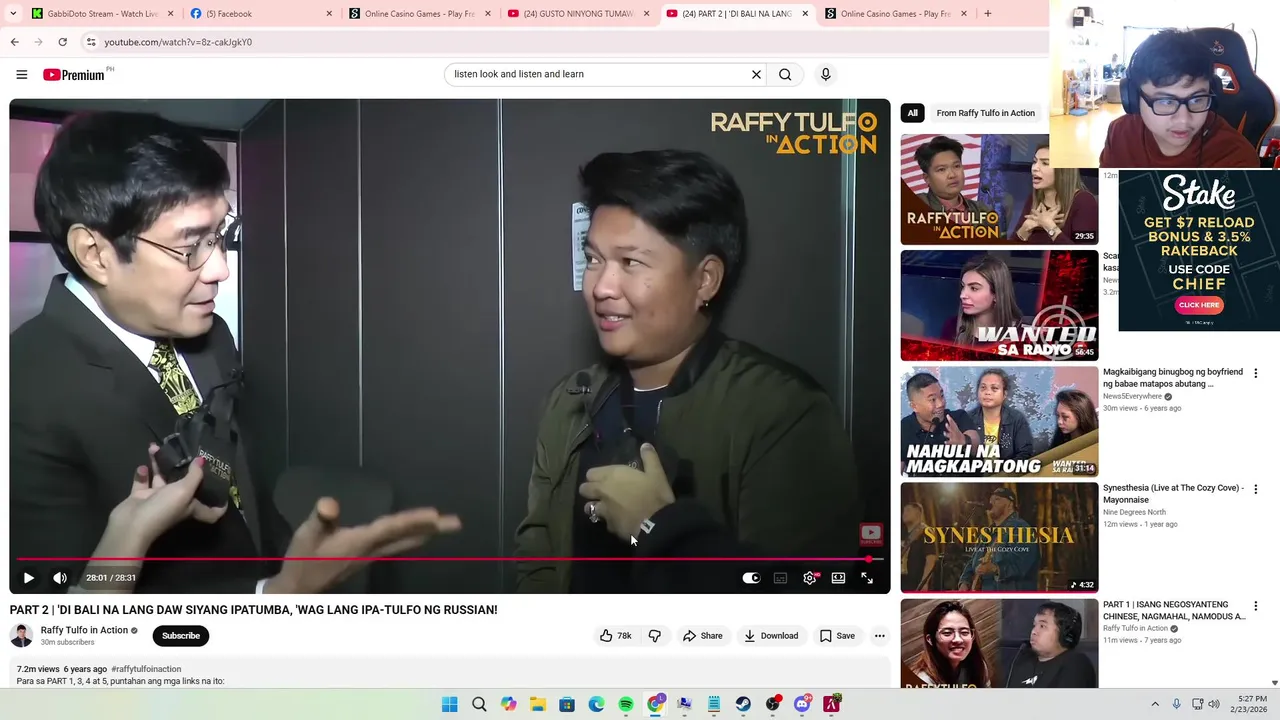Like the video with thumbs up 78k
Screen dimensions: 1280x720
(615, 636)
